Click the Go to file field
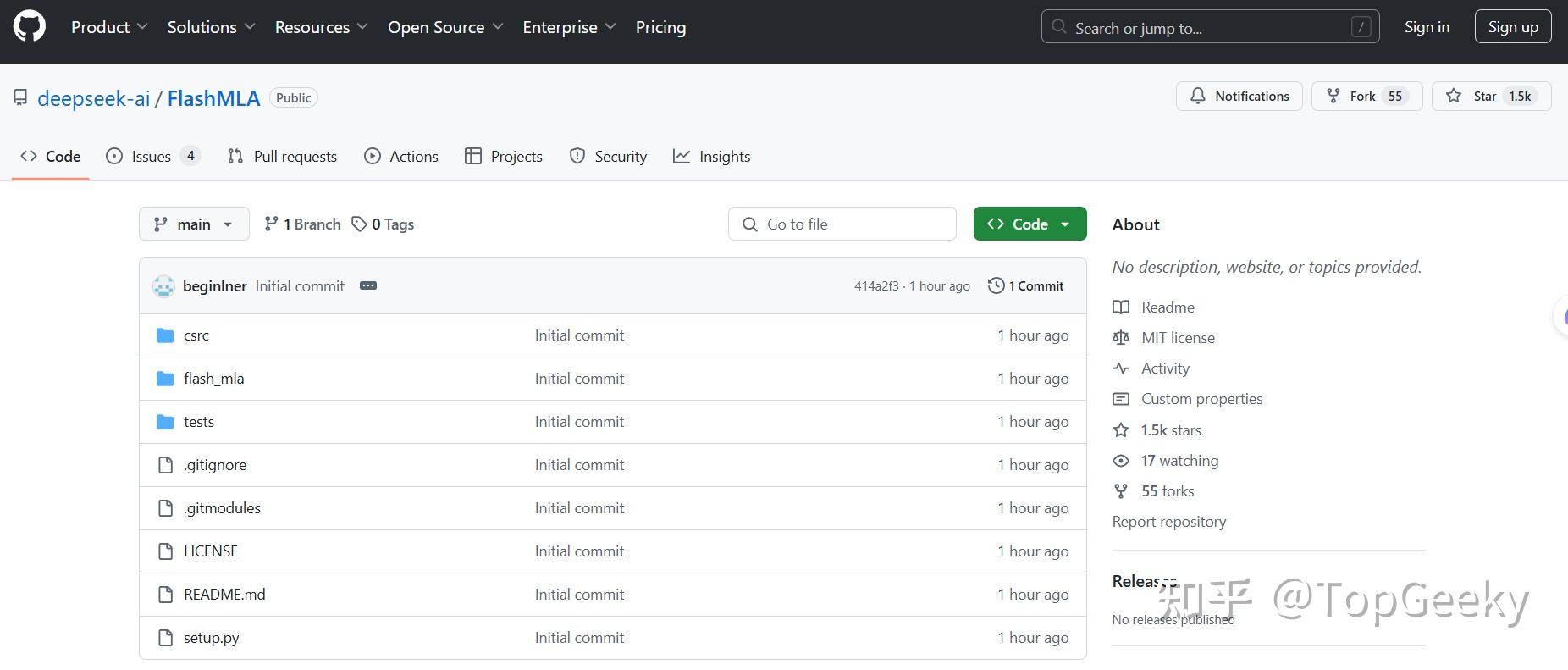Image resolution: width=1568 pixels, height=670 pixels. point(842,224)
